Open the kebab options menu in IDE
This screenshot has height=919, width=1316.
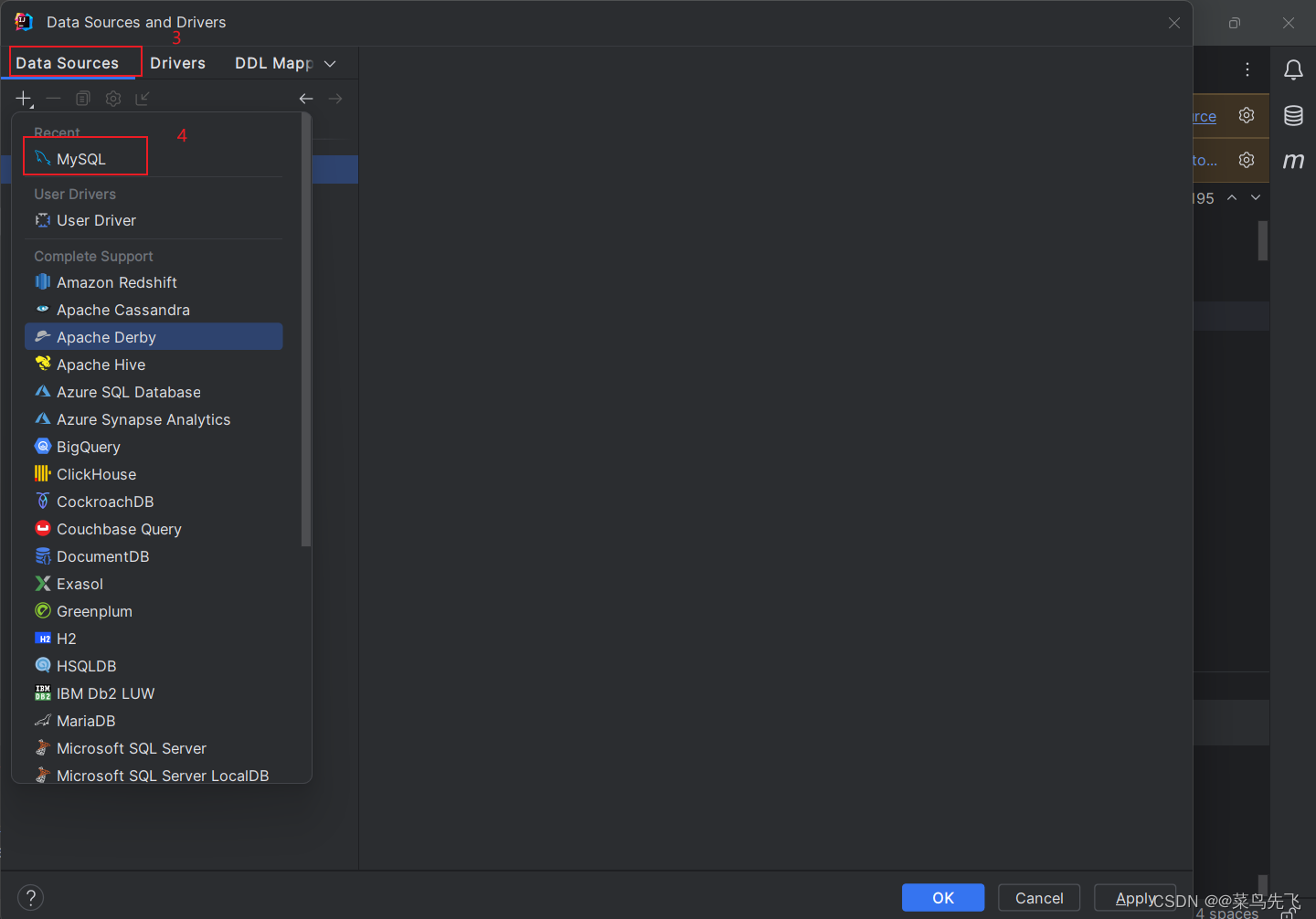pyautogui.click(x=1247, y=69)
